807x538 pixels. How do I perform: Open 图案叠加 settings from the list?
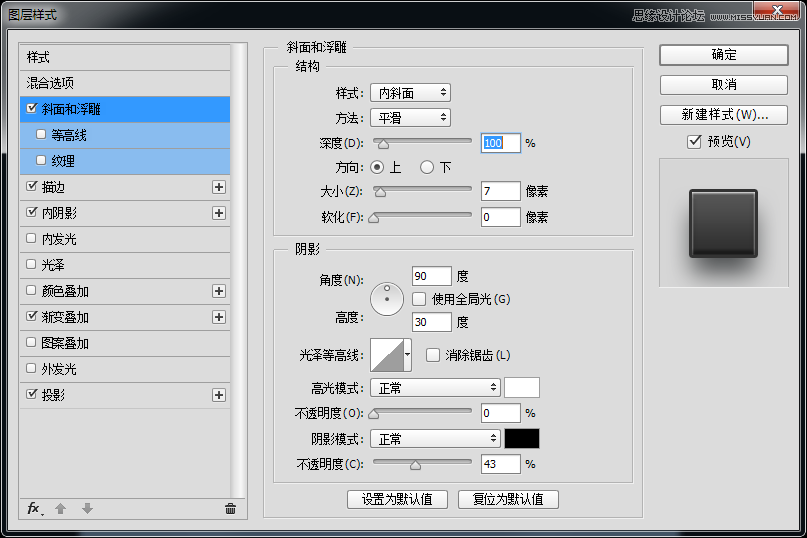125,343
